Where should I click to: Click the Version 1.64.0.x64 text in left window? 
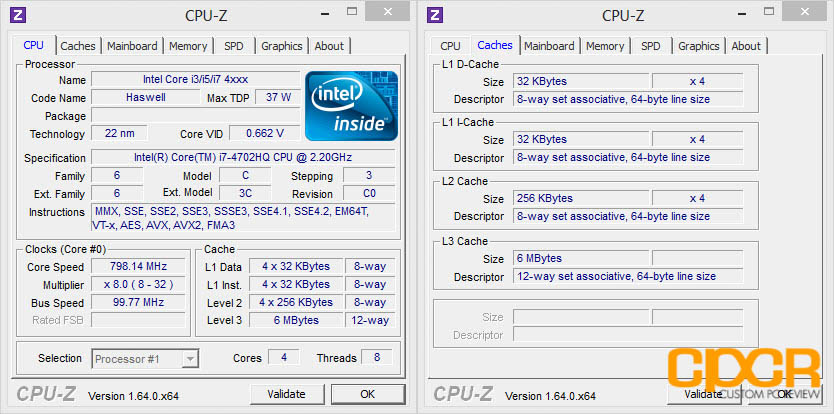click(x=134, y=396)
